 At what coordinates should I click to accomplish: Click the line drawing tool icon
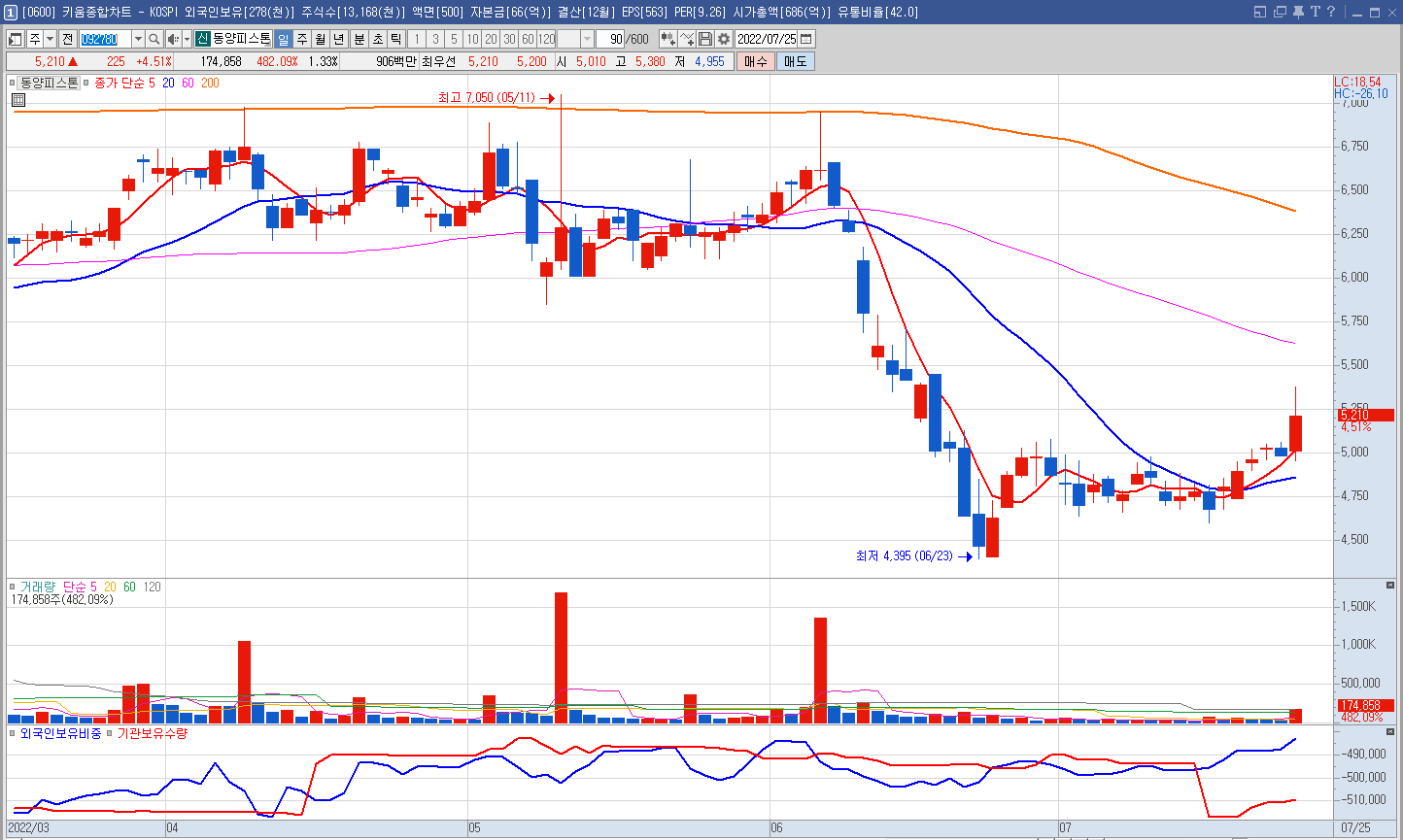[x=687, y=39]
